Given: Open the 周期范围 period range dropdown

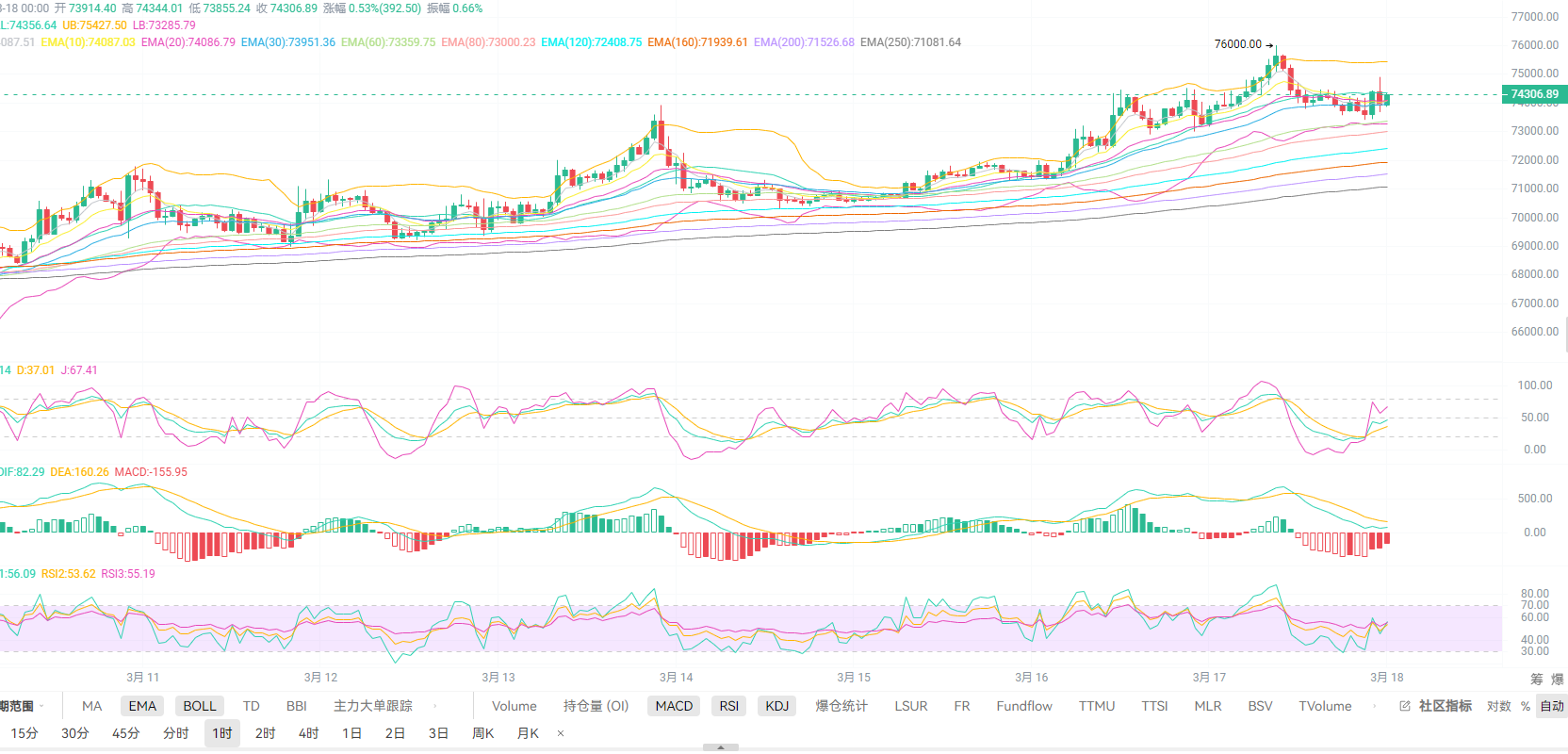Looking at the screenshot, I should [x=21, y=706].
